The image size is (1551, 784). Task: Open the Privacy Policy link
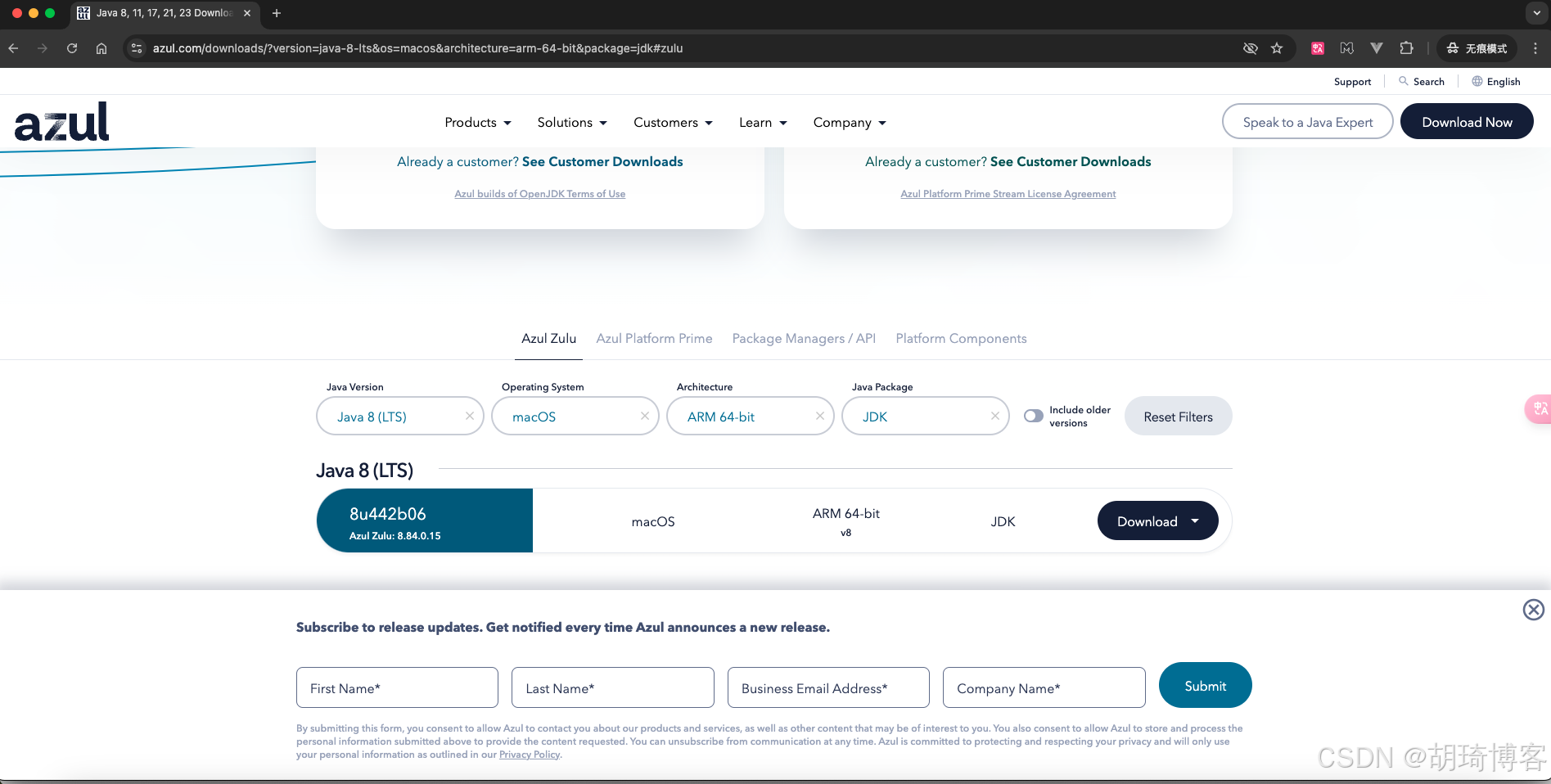click(x=530, y=755)
